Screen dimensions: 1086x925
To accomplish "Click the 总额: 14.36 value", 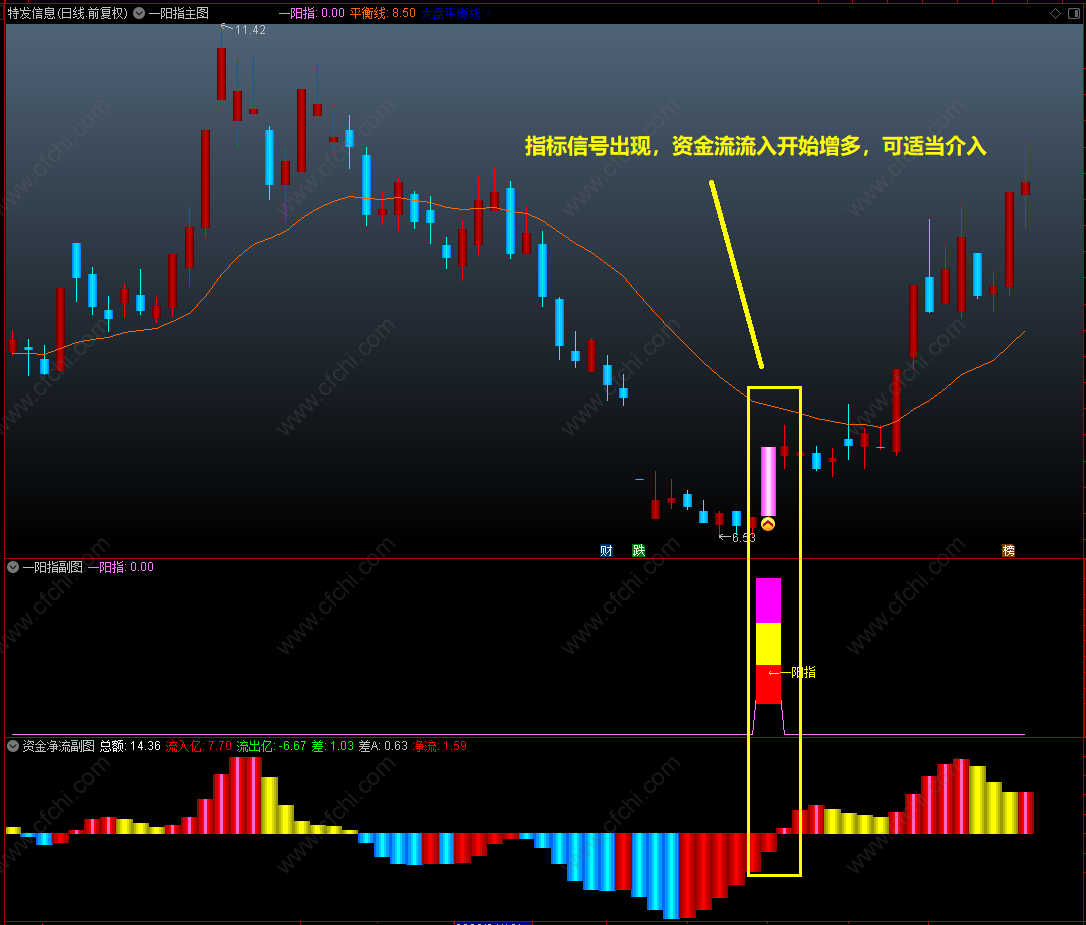I will (x=130, y=746).
